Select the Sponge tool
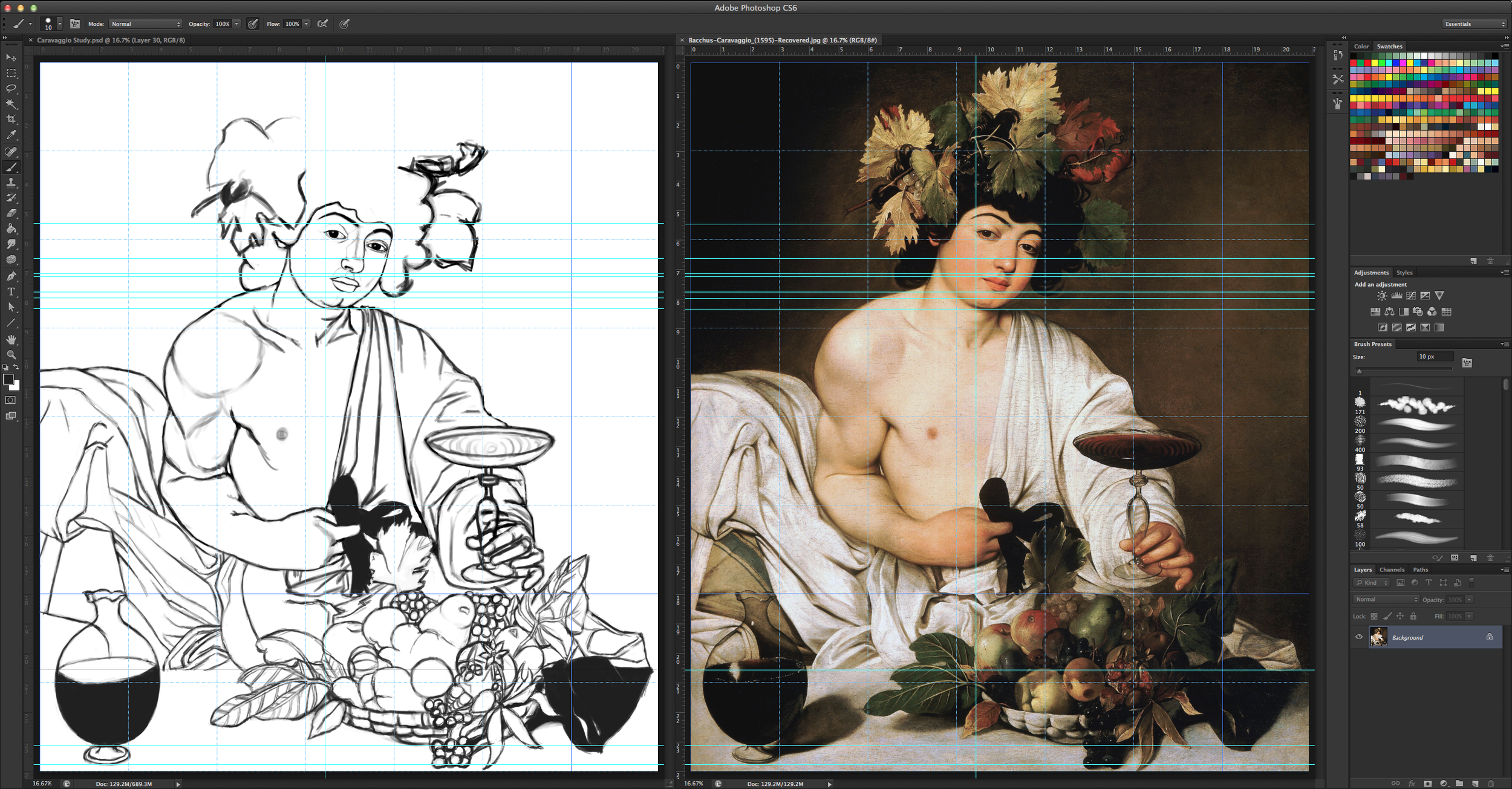 11,260
